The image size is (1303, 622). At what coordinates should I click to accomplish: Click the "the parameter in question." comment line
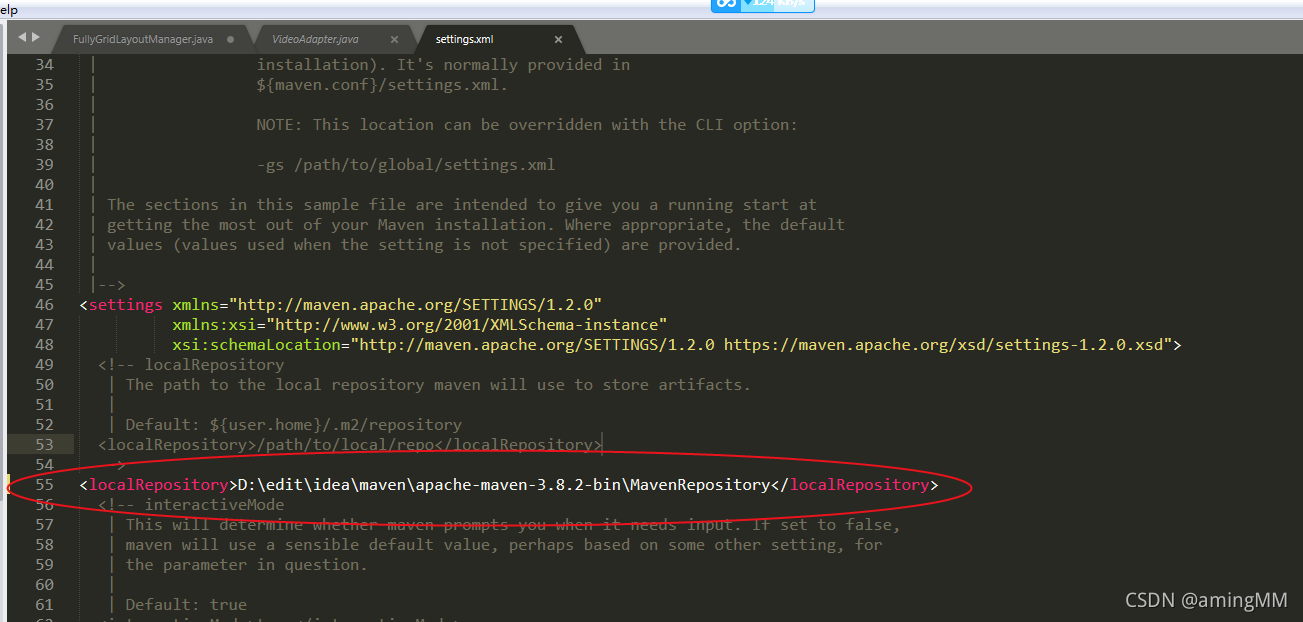(x=247, y=564)
